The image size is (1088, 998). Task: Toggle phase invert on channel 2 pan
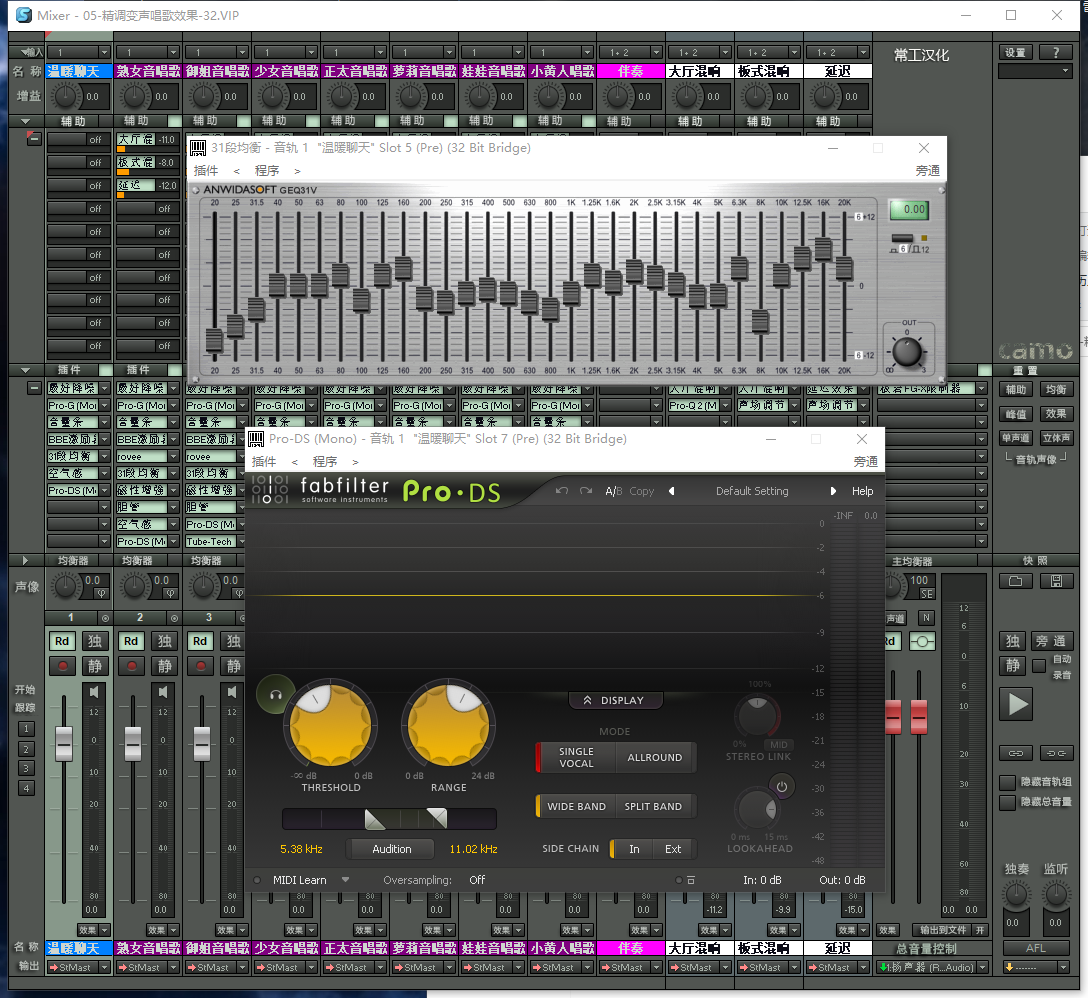(170, 593)
